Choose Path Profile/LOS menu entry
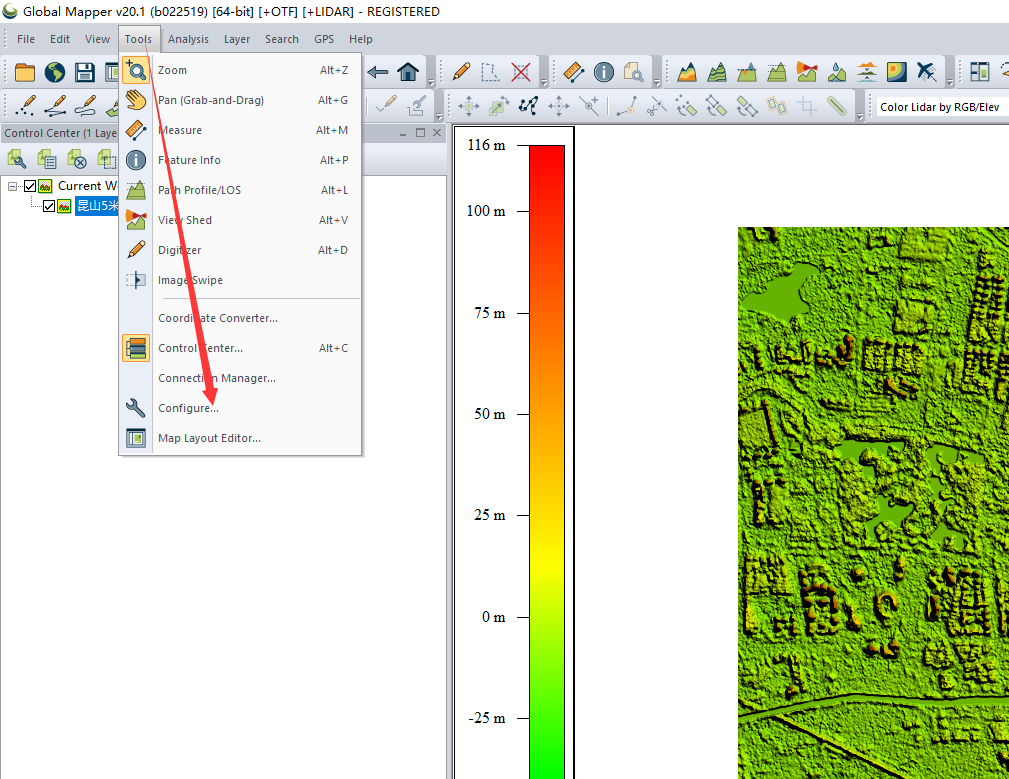 240,190
